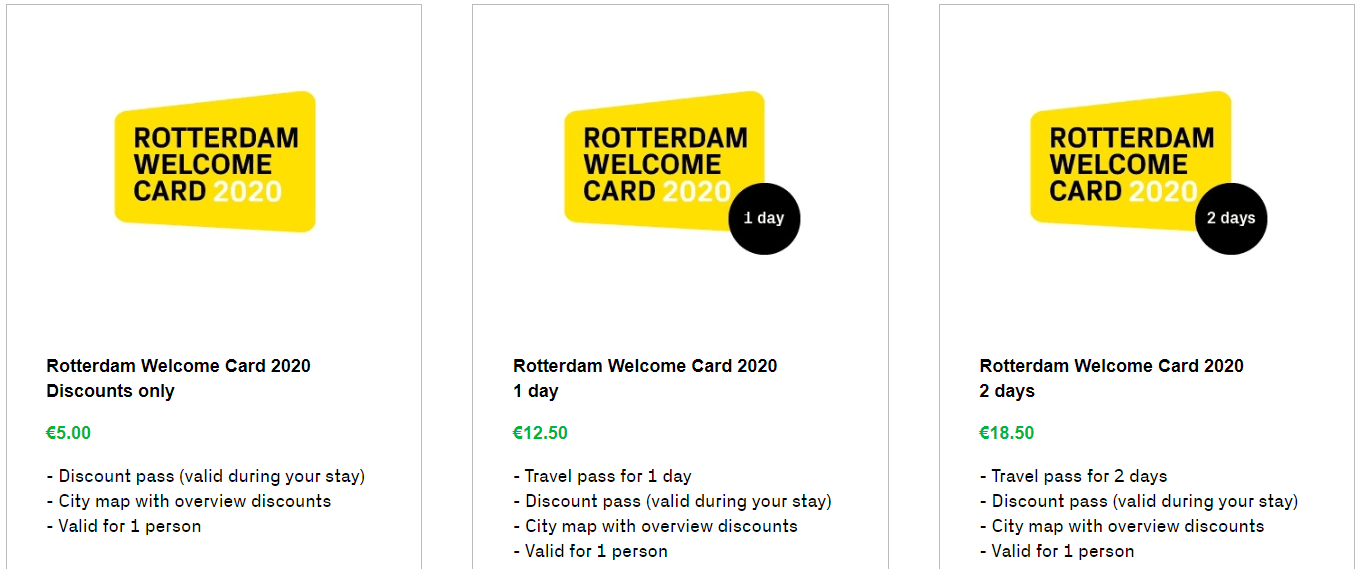
Task: Open 'Rotterdam Welcome Card 2020 Discounts only' title
Action: click(x=178, y=378)
